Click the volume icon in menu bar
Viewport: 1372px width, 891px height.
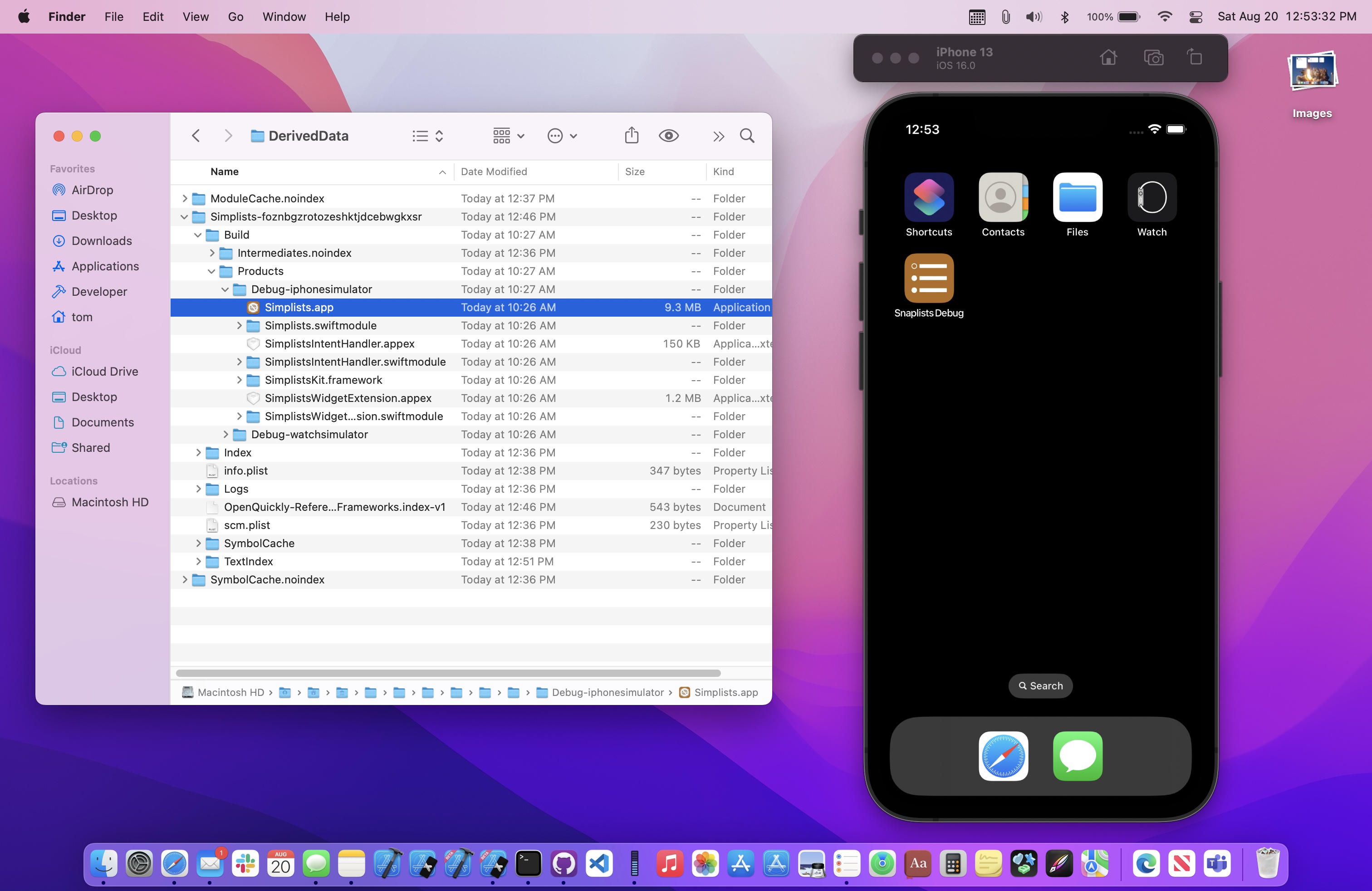pyautogui.click(x=1034, y=17)
